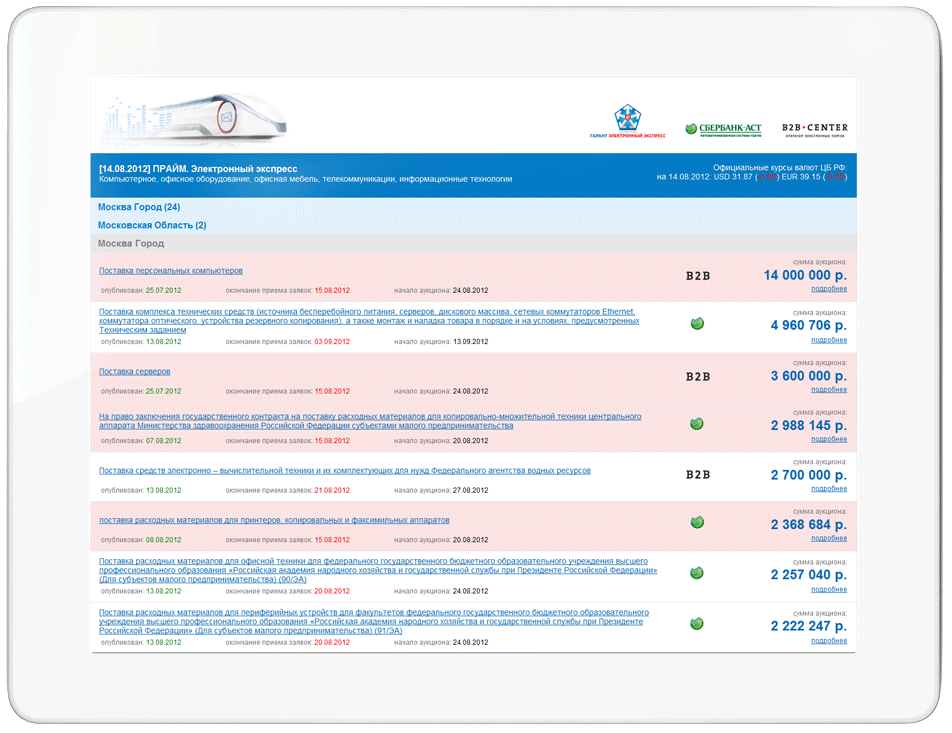The width and height of the screenshot is (952, 733).
Task: Open 'Поставка серверов' auction link
Action: (135, 372)
